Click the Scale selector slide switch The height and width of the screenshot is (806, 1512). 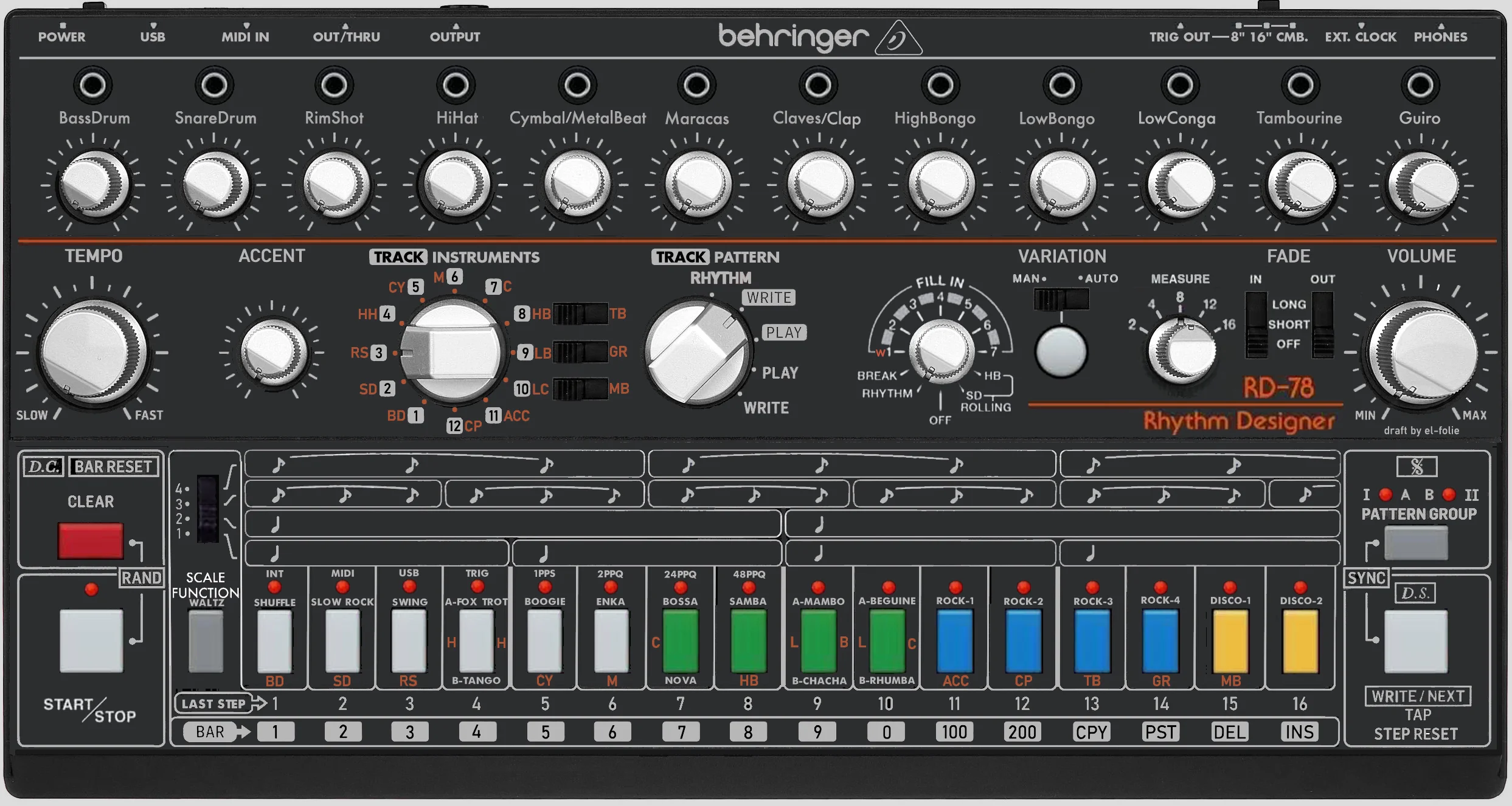coord(207,509)
